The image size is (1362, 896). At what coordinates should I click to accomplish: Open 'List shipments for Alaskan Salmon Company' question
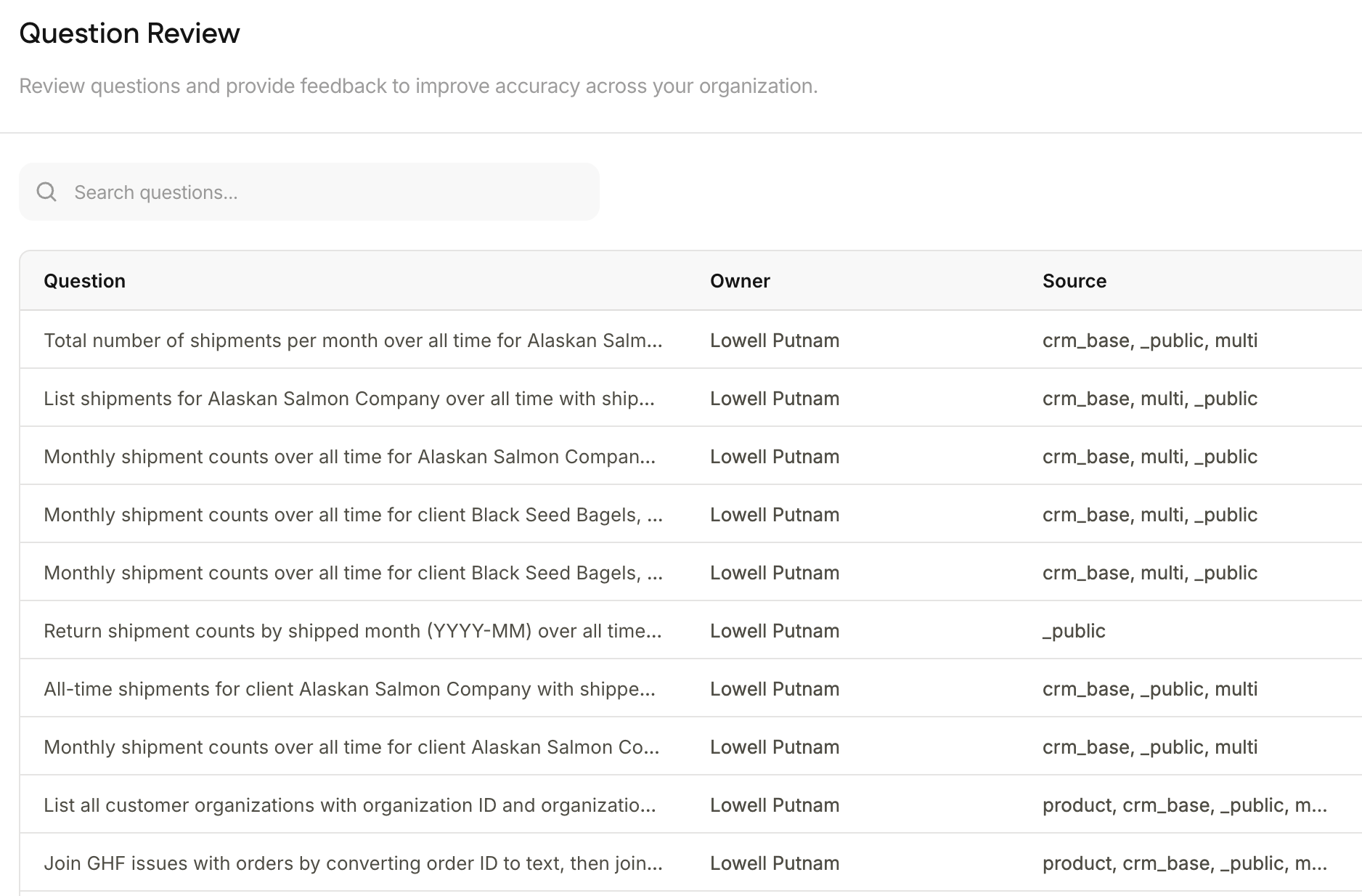pos(349,399)
